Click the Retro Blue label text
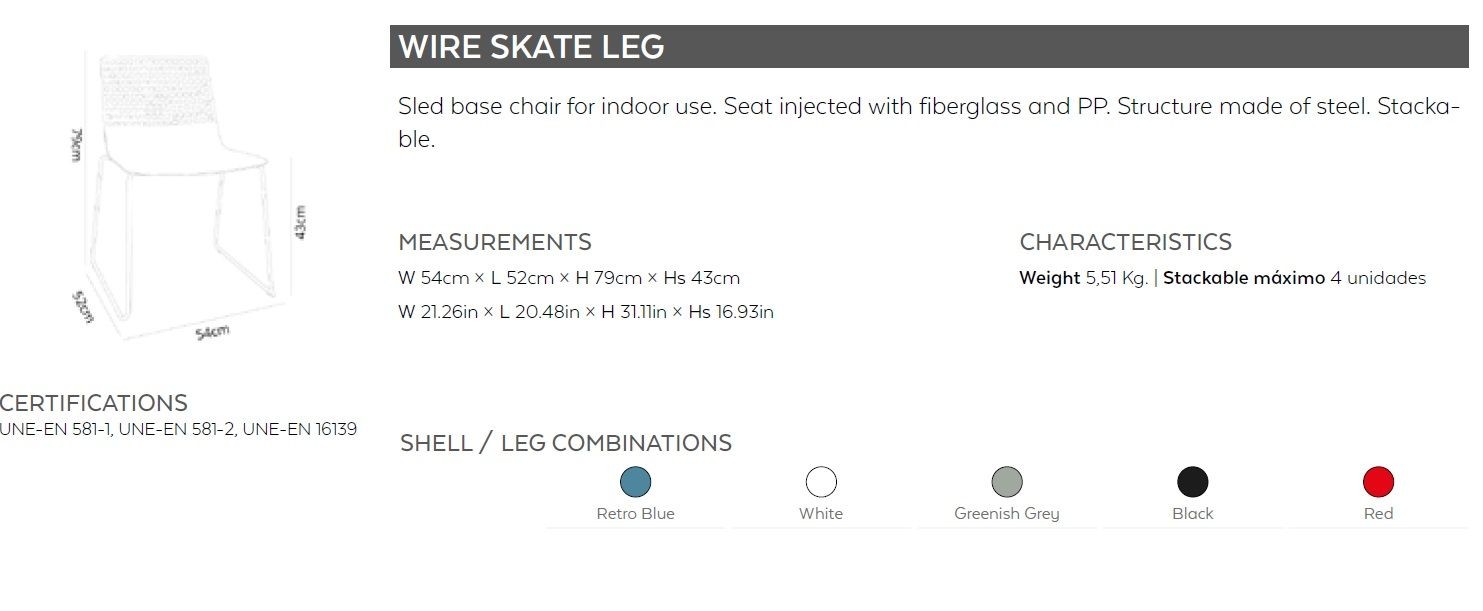This screenshot has width=1483, height=611. click(x=635, y=514)
